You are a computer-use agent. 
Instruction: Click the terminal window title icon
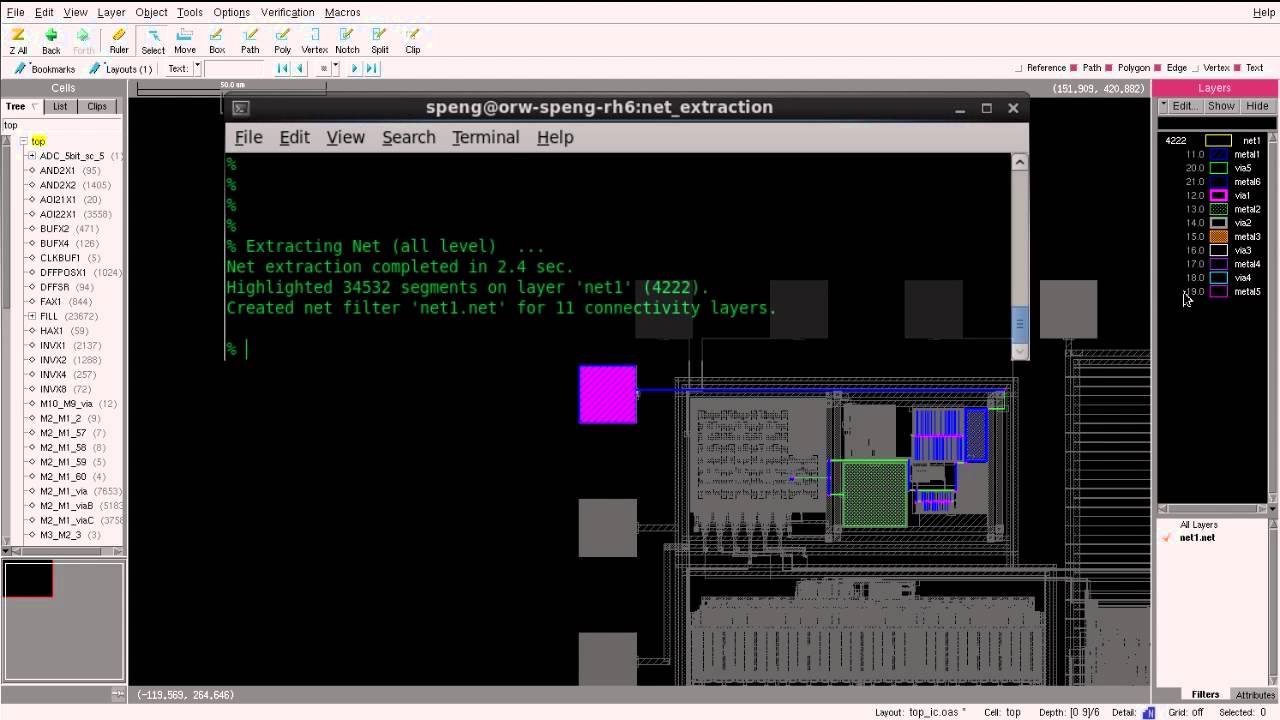point(240,108)
